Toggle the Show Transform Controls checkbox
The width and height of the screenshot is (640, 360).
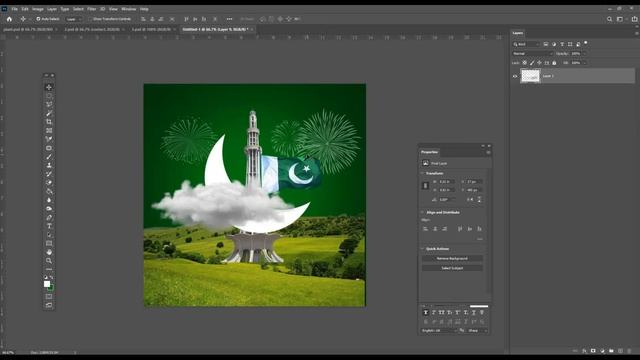point(90,19)
